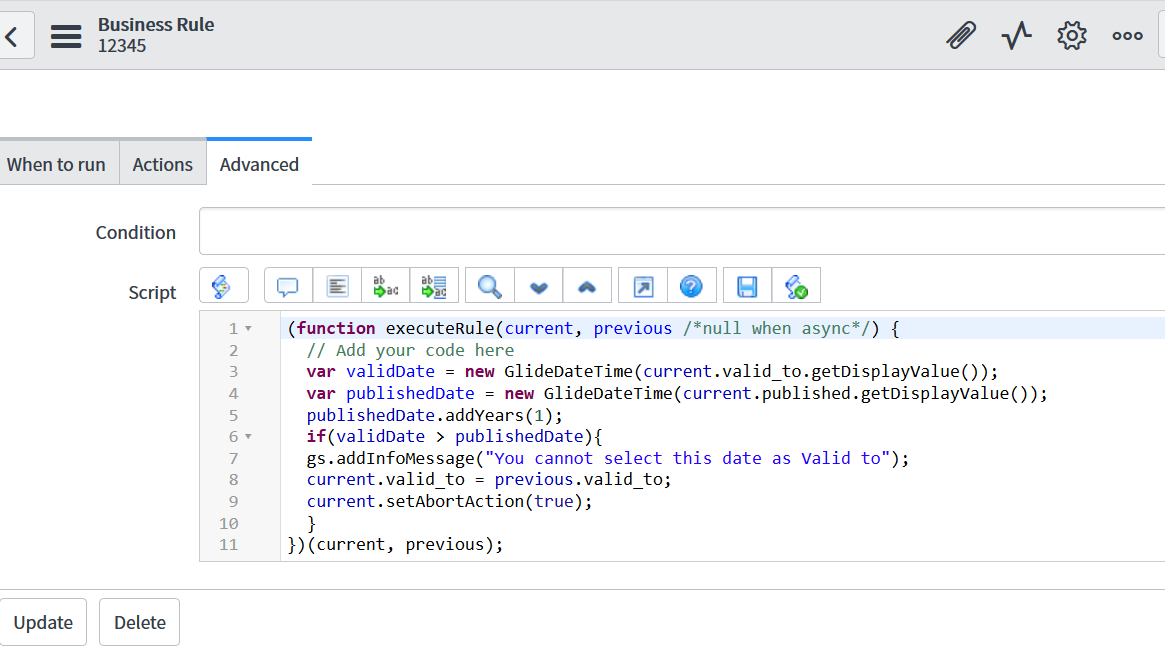Click the Condition field label

click(x=136, y=232)
